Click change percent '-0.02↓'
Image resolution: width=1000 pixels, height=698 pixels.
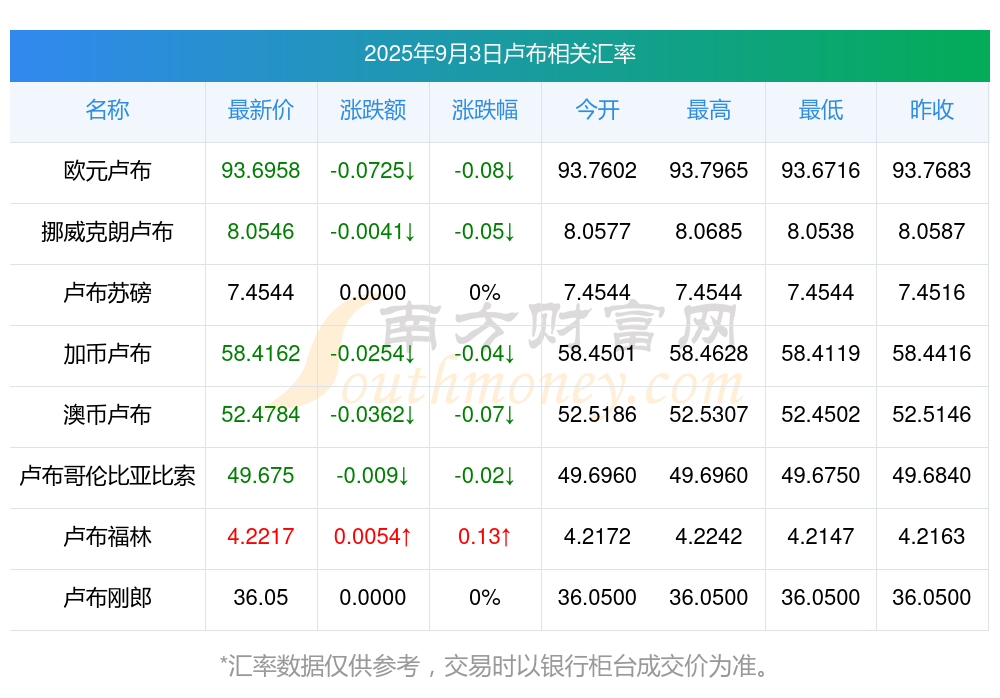point(485,475)
